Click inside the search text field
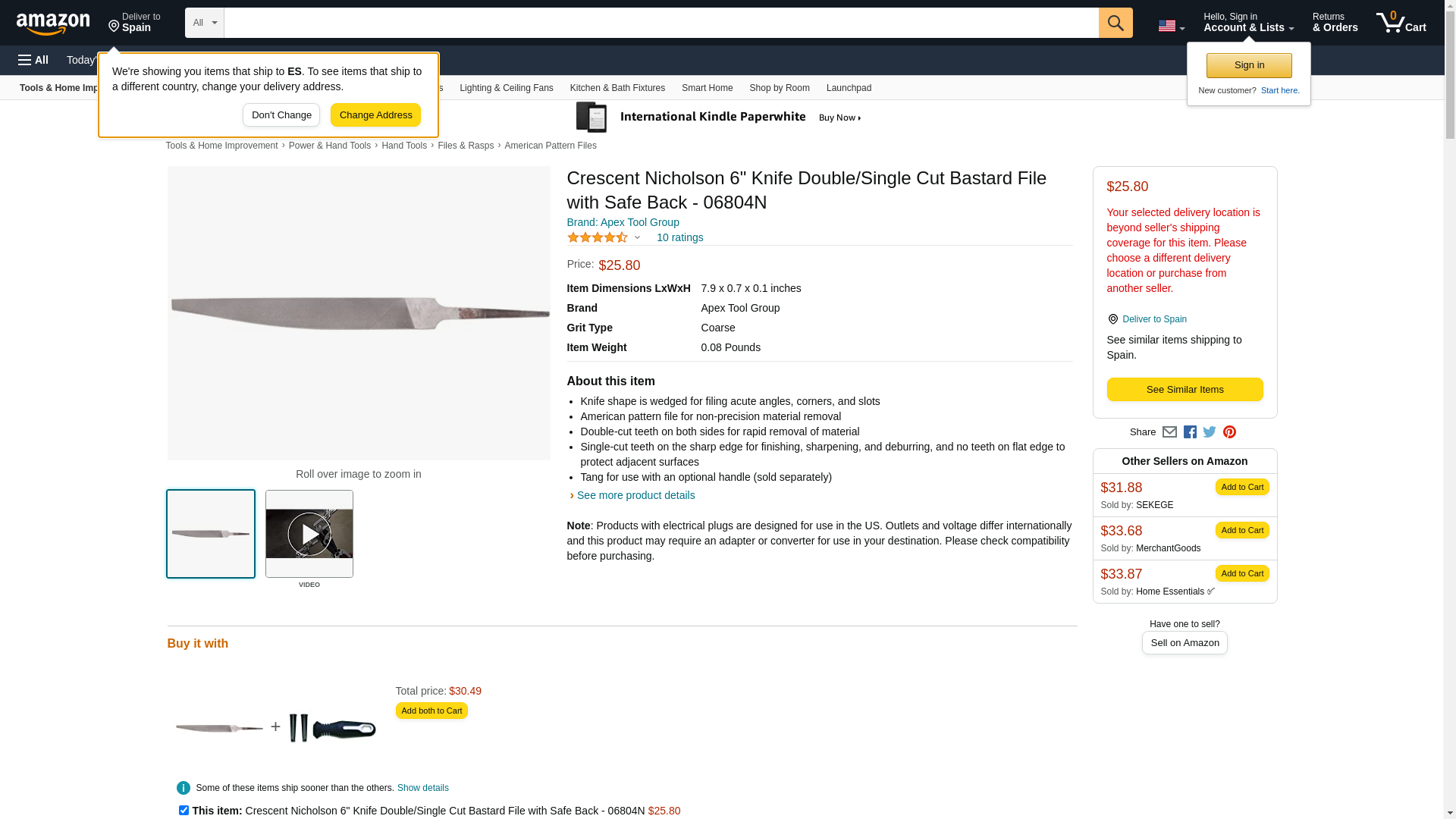1456x819 pixels. (x=661, y=23)
